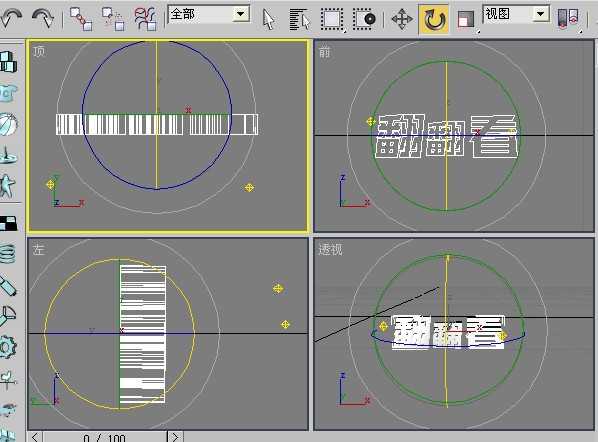Step timeline back with left arrow button
Viewport: 598px width, 442px height.
(35, 437)
